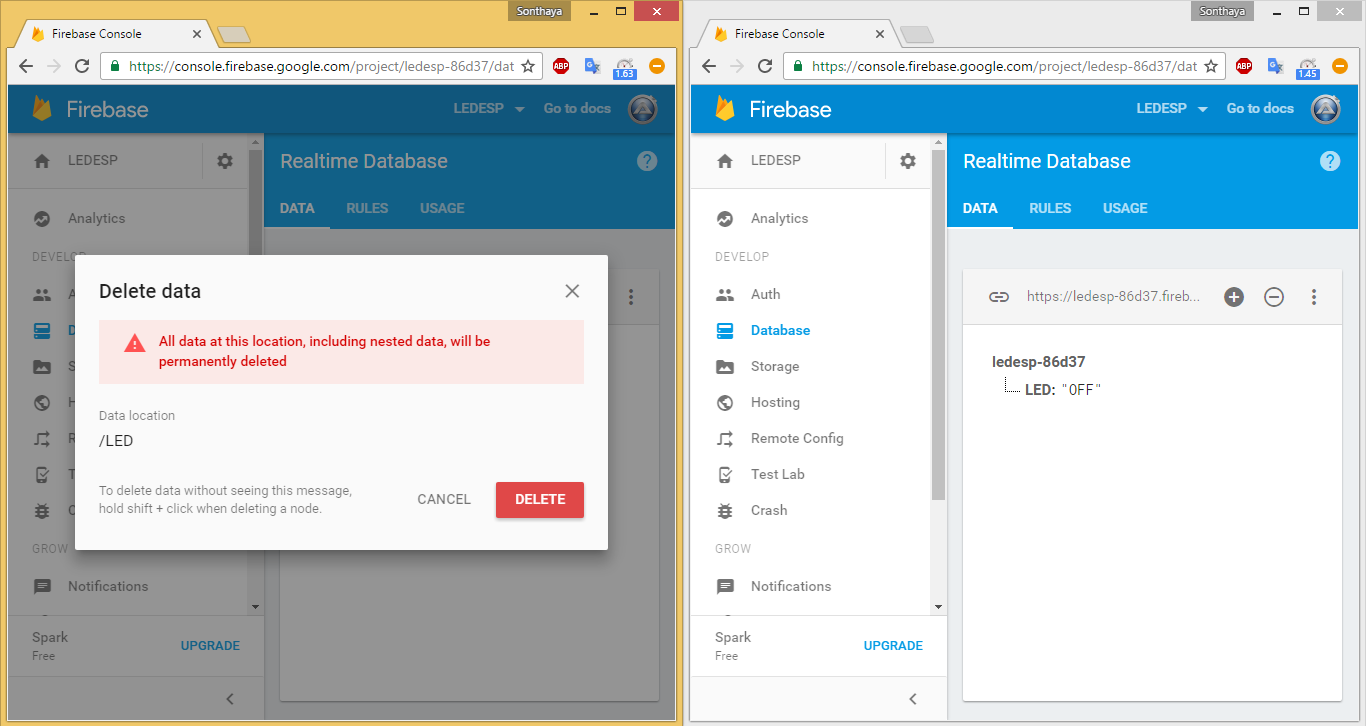1366x726 pixels.
Task: Open project settings gear in right window
Action: 907,160
